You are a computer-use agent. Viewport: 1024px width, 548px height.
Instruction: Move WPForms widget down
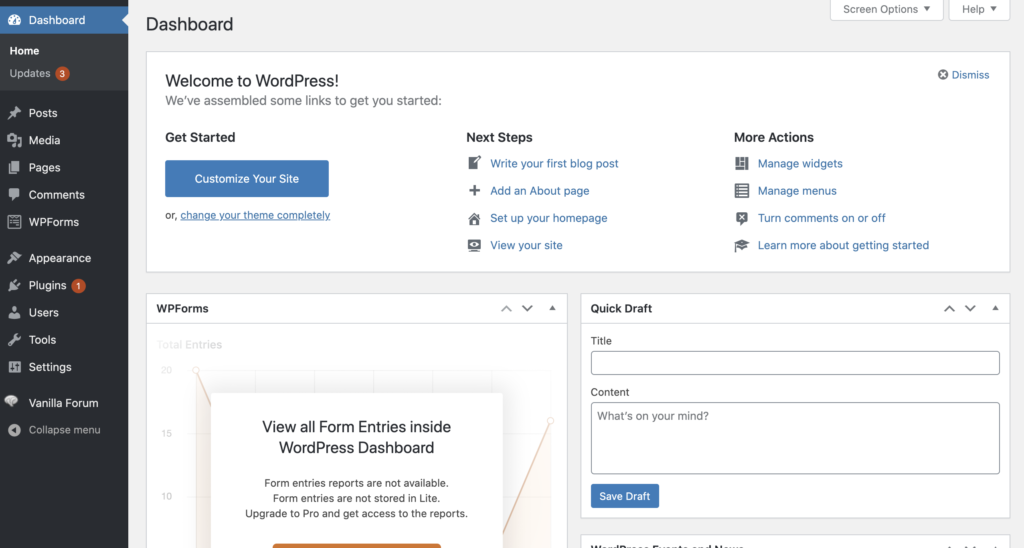pyautogui.click(x=527, y=308)
